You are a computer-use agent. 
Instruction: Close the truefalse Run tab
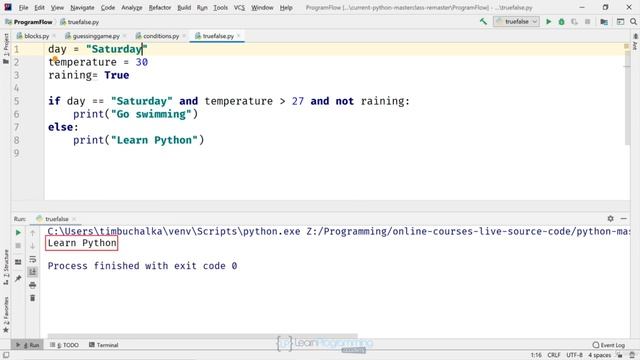(x=74, y=219)
